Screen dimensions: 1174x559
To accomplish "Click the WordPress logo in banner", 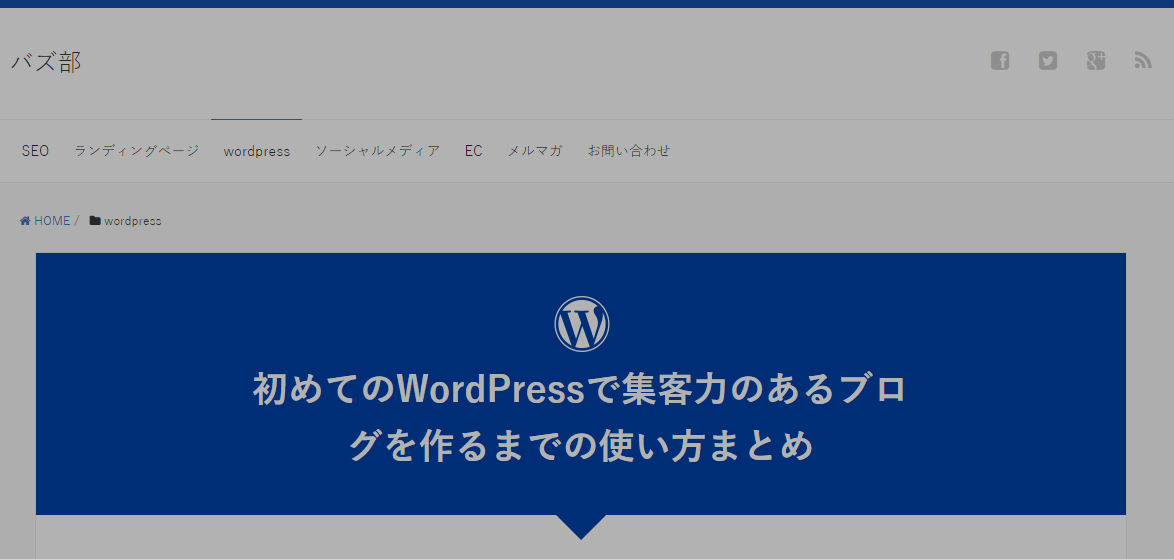I will 581,324.
